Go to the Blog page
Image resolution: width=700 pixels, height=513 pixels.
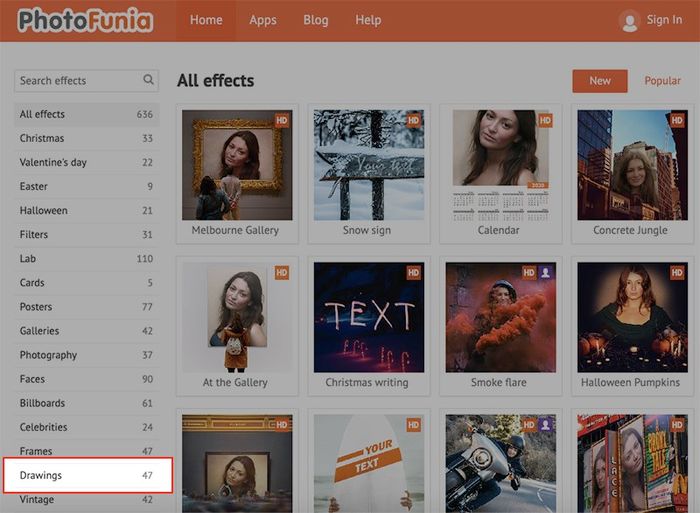[x=316, y=20]
